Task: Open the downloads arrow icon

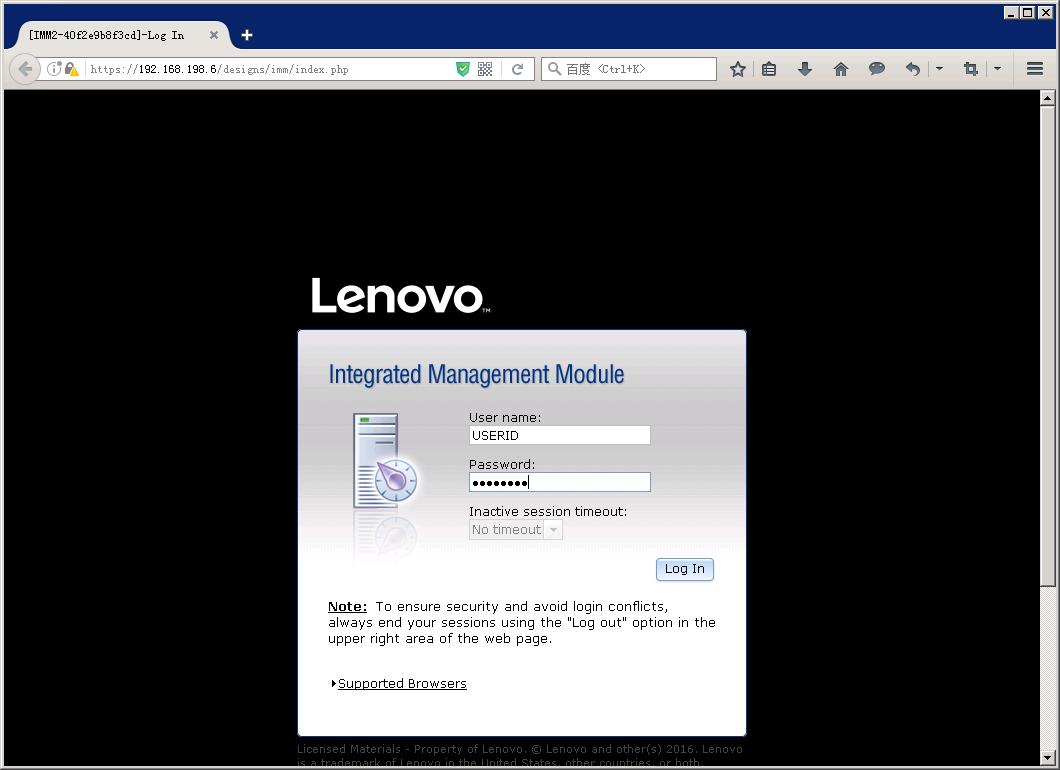Action: 805,69
